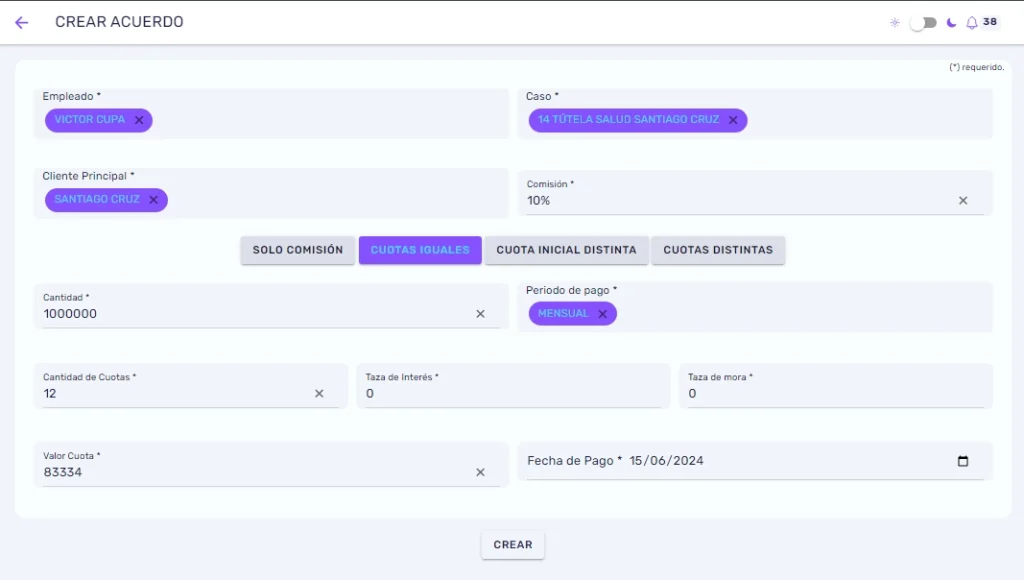Remove the 14 TUTELA SALUD SANTIAGO CRUZ chip
This screenshot has height=580, width=1024.
(x=733, y=120)
